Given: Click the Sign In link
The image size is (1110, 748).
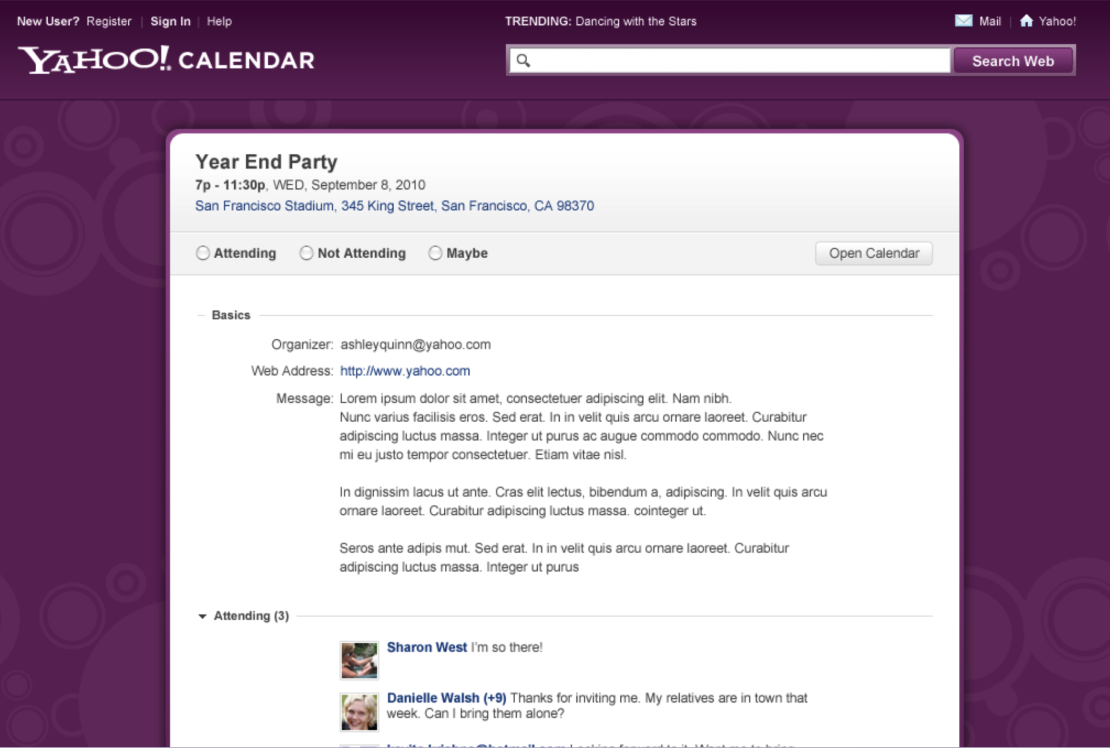Looking at the screenshot, I should [x=171, y=21].
